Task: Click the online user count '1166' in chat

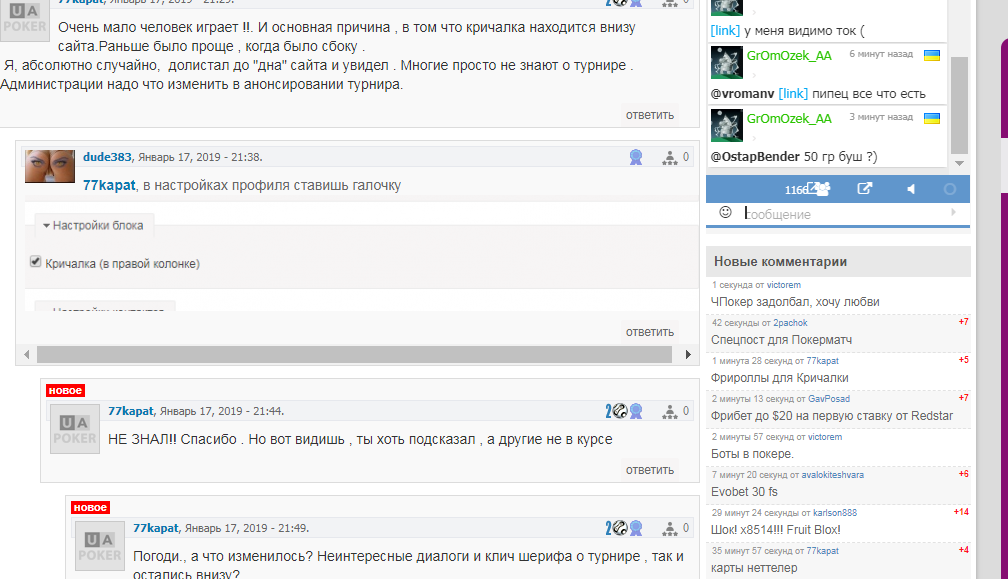Action: click(796, 190)
